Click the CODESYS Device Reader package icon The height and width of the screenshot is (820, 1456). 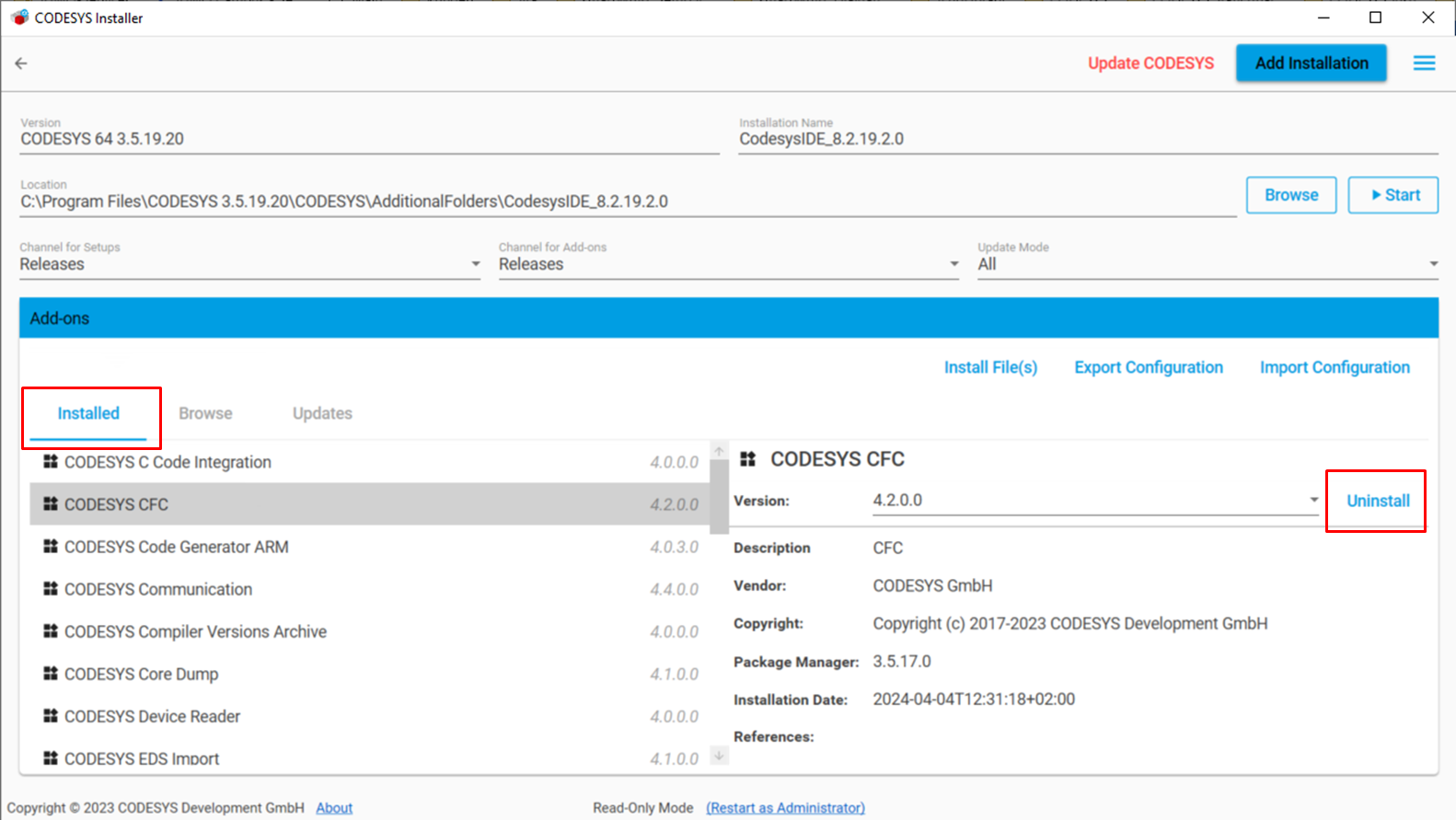[51, 716]
